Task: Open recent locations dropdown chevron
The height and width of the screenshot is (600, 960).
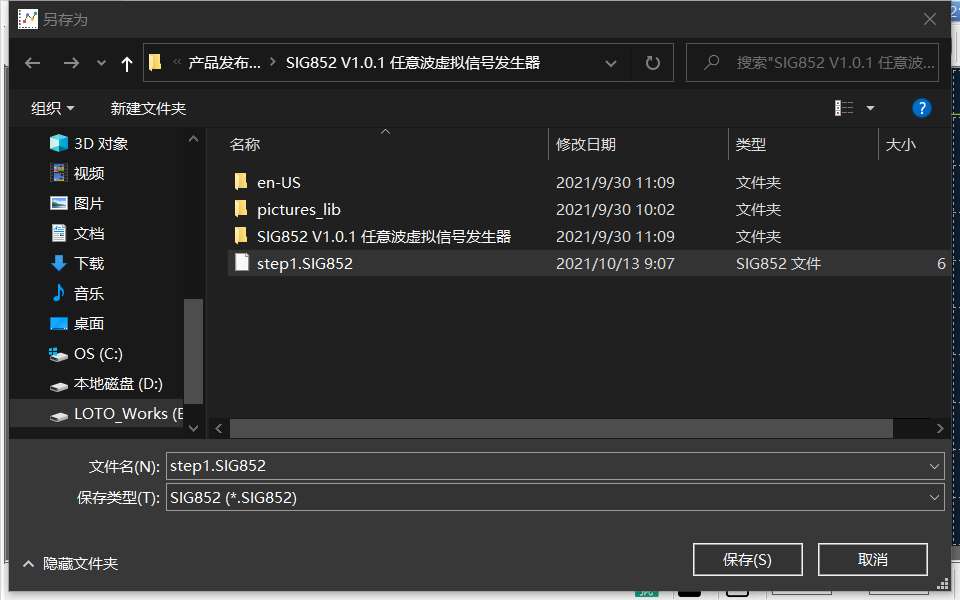Action: point(101,62)
